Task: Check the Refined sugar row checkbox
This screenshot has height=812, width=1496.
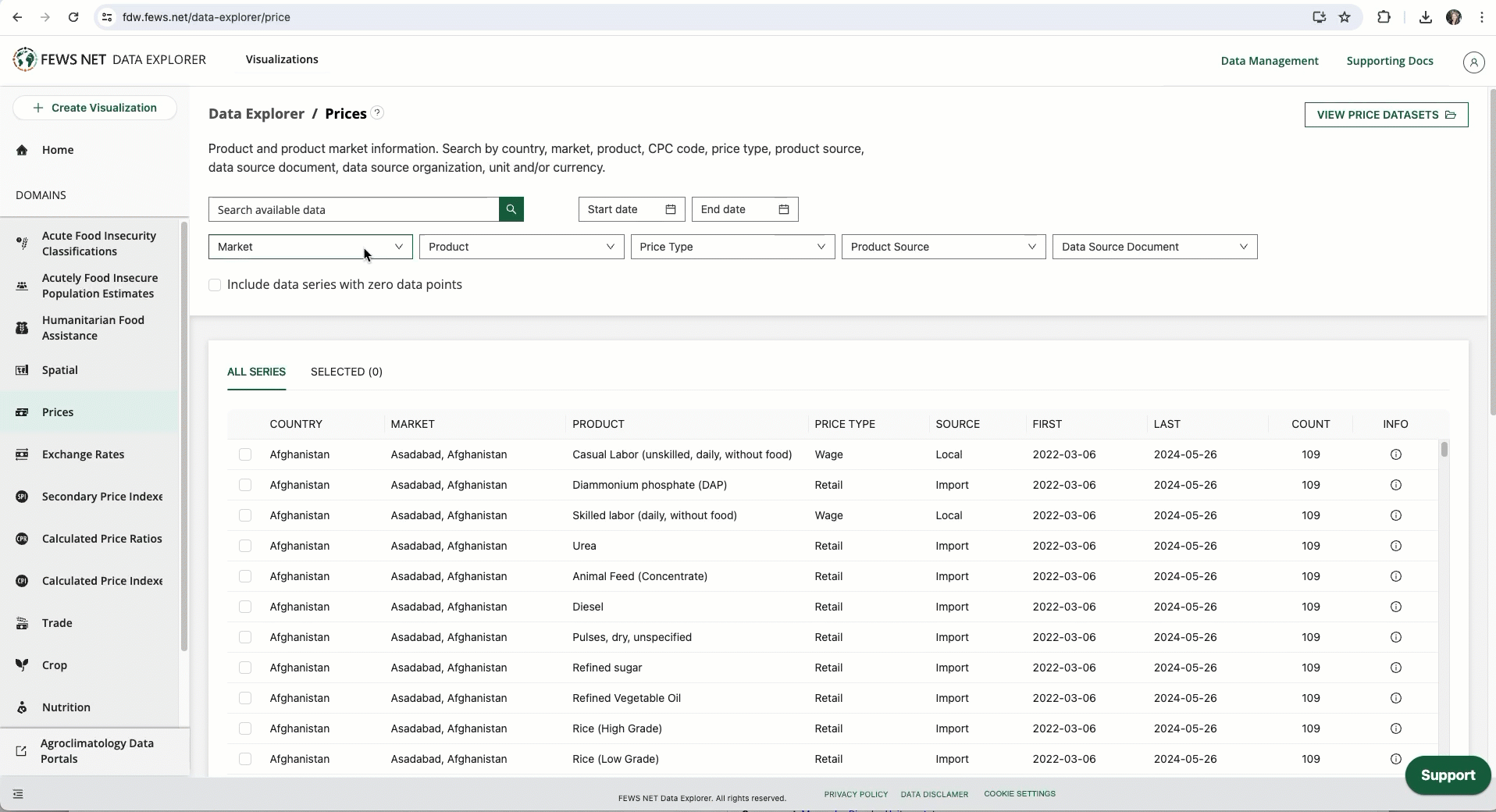Action: 245,668
